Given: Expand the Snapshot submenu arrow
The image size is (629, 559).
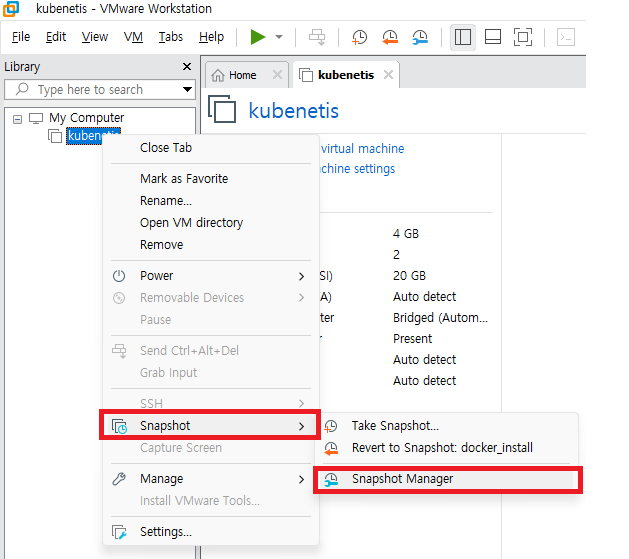Looking at the screenshot, I should (x=301, y=426).
